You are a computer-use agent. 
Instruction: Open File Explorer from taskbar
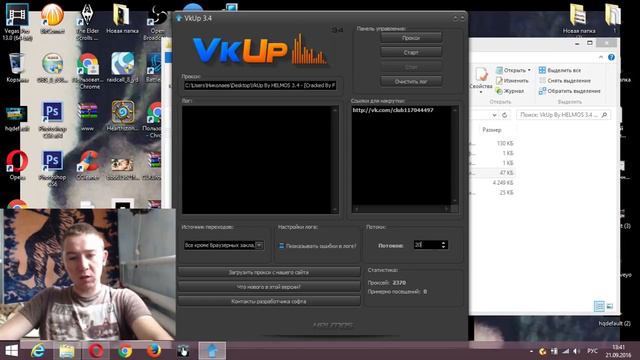point(67,351)
